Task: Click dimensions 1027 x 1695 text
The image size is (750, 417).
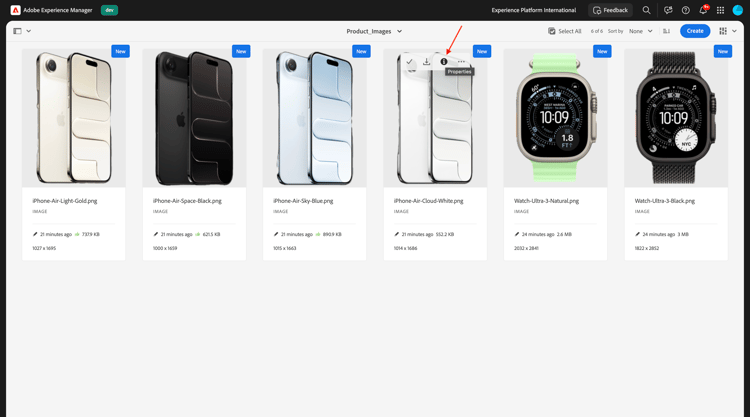Action: point(44,248)
